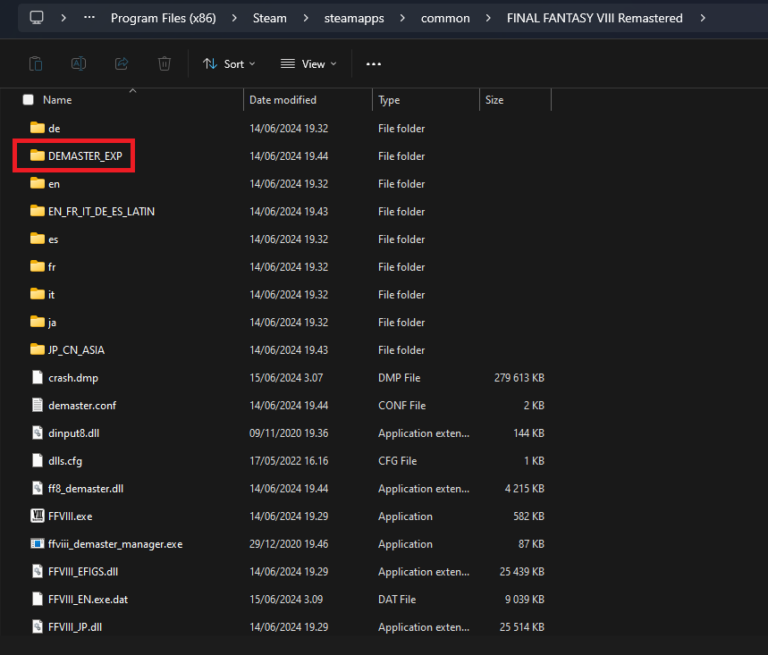Open the three-dot See more menu
This screenshot has width=768, height=655.
[x=373, y=64]
